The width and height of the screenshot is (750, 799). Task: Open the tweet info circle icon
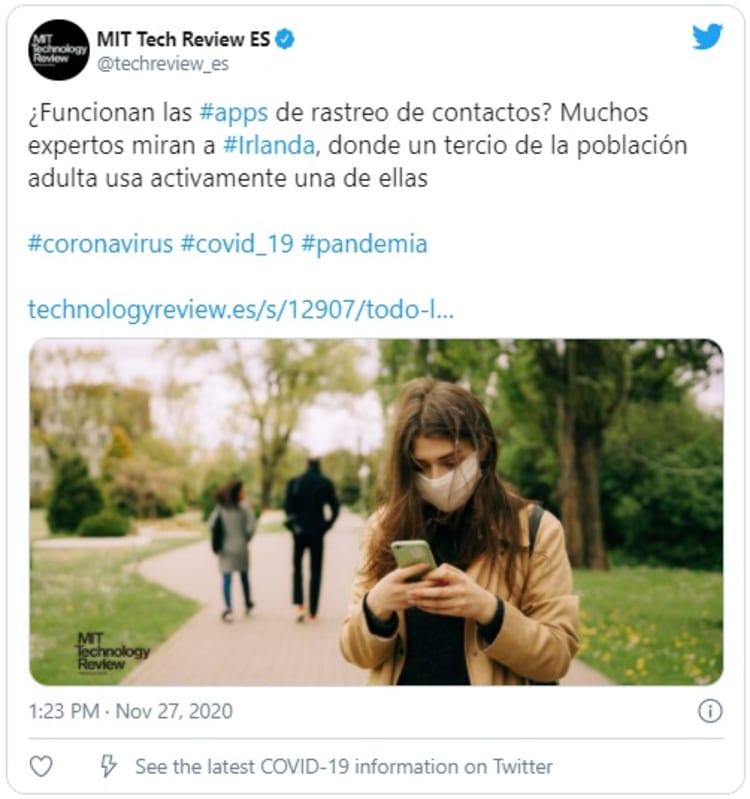coord(710,711)
